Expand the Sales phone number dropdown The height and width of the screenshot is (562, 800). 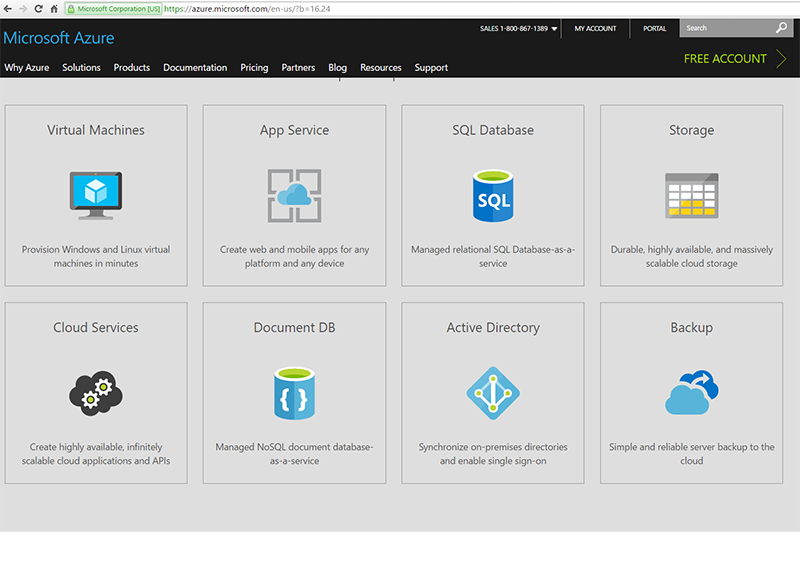click(554, 29)
